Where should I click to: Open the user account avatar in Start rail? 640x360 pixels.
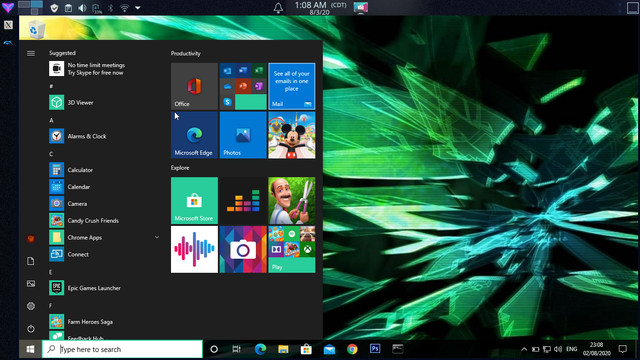point(31,239)
